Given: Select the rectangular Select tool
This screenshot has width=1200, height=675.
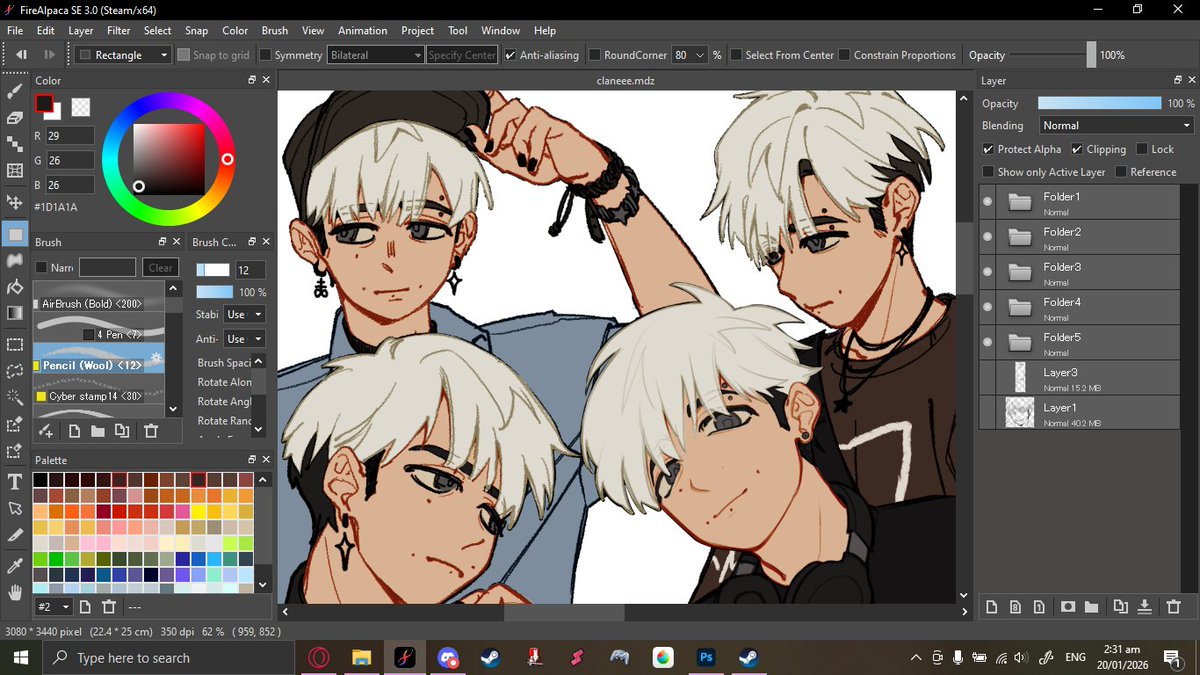Looking at the screenshot, I should click(15, 345).
